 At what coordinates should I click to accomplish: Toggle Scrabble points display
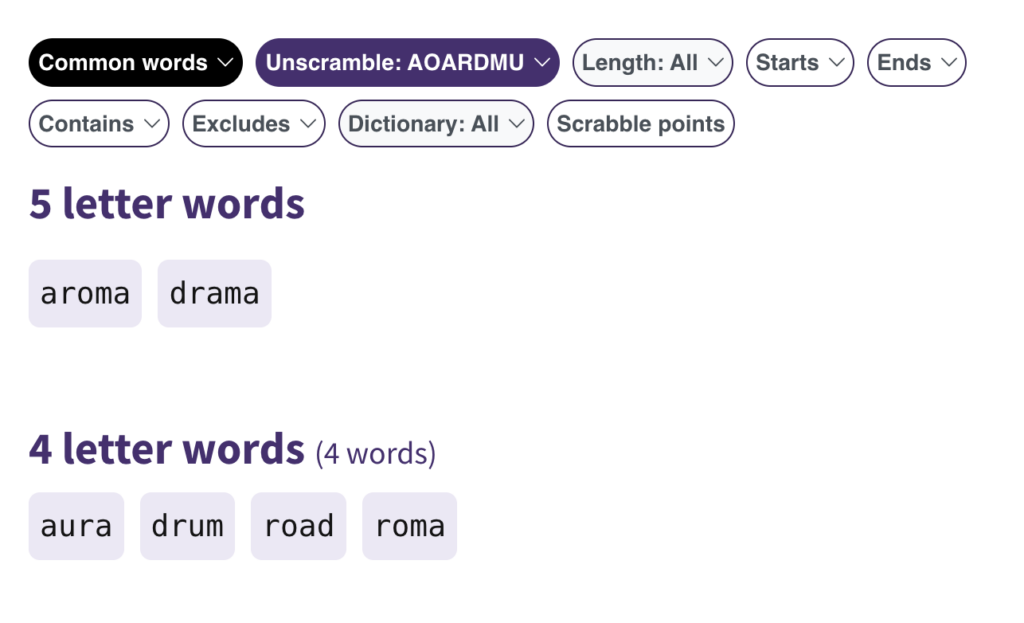(640, 124)
